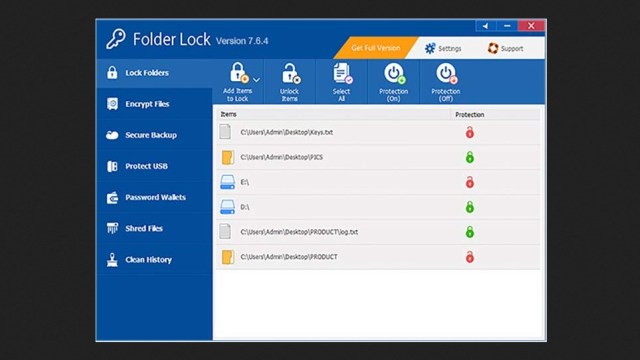Click the Keys.txt file icon
This screenshot has width=640, height=360.
pyautogui.click(x=225, y=132)
